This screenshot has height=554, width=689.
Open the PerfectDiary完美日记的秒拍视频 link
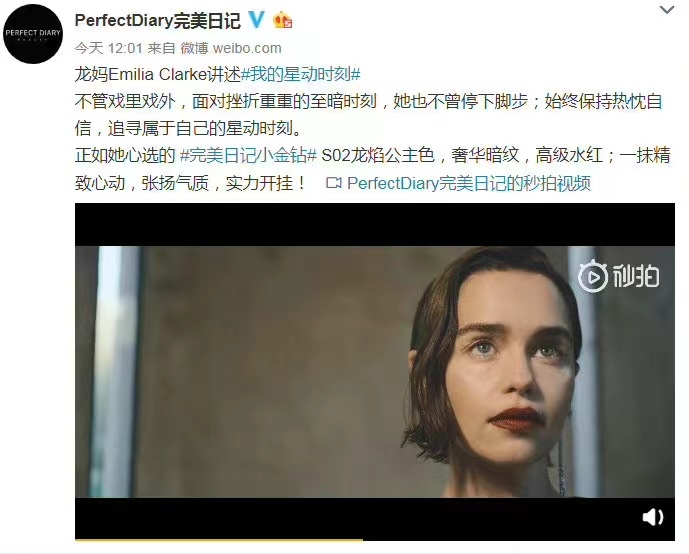pyautogui.click(x=469, y=183)
